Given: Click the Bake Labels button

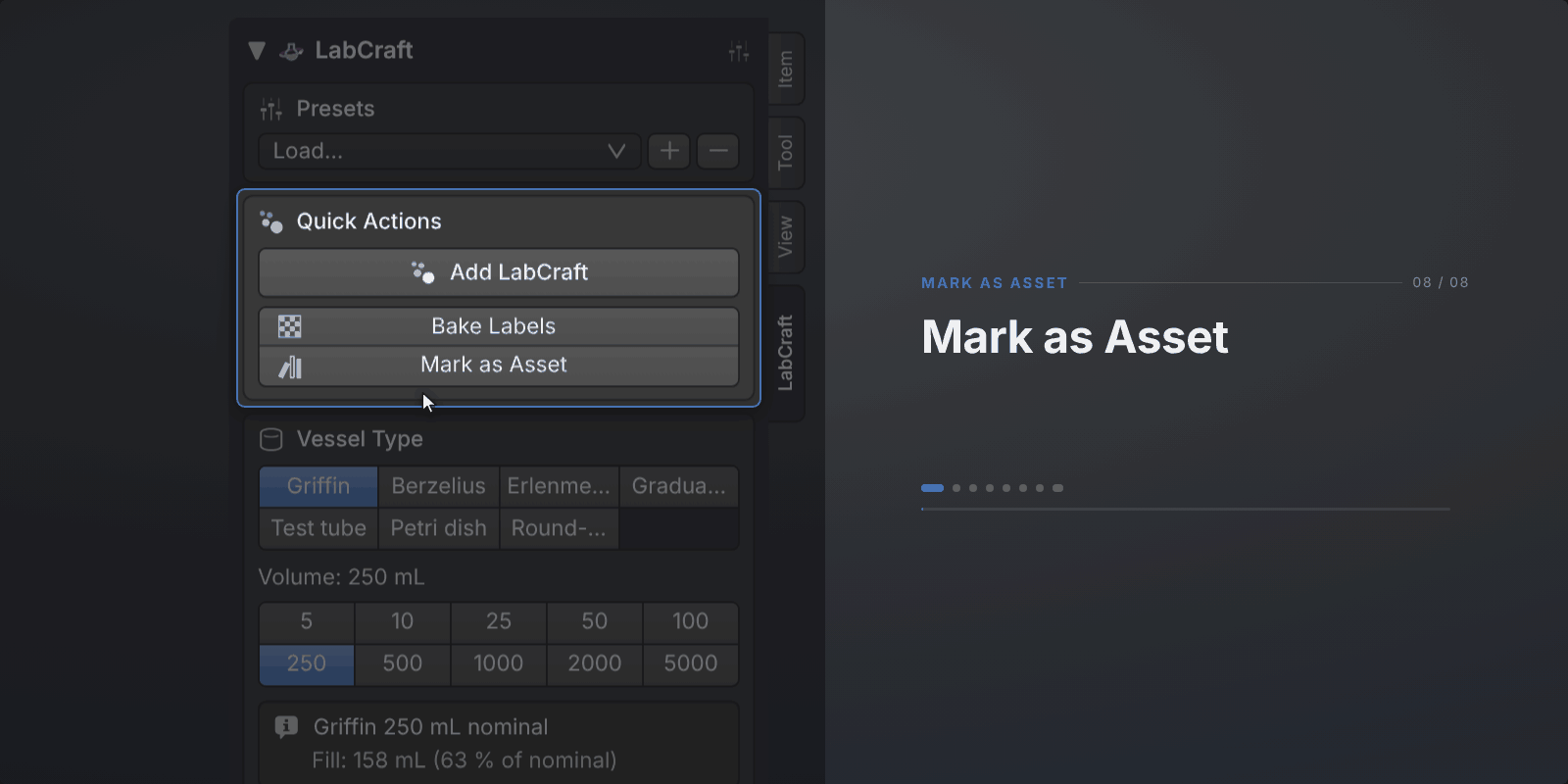Looking at the screenshot, I should coord(499,326).
